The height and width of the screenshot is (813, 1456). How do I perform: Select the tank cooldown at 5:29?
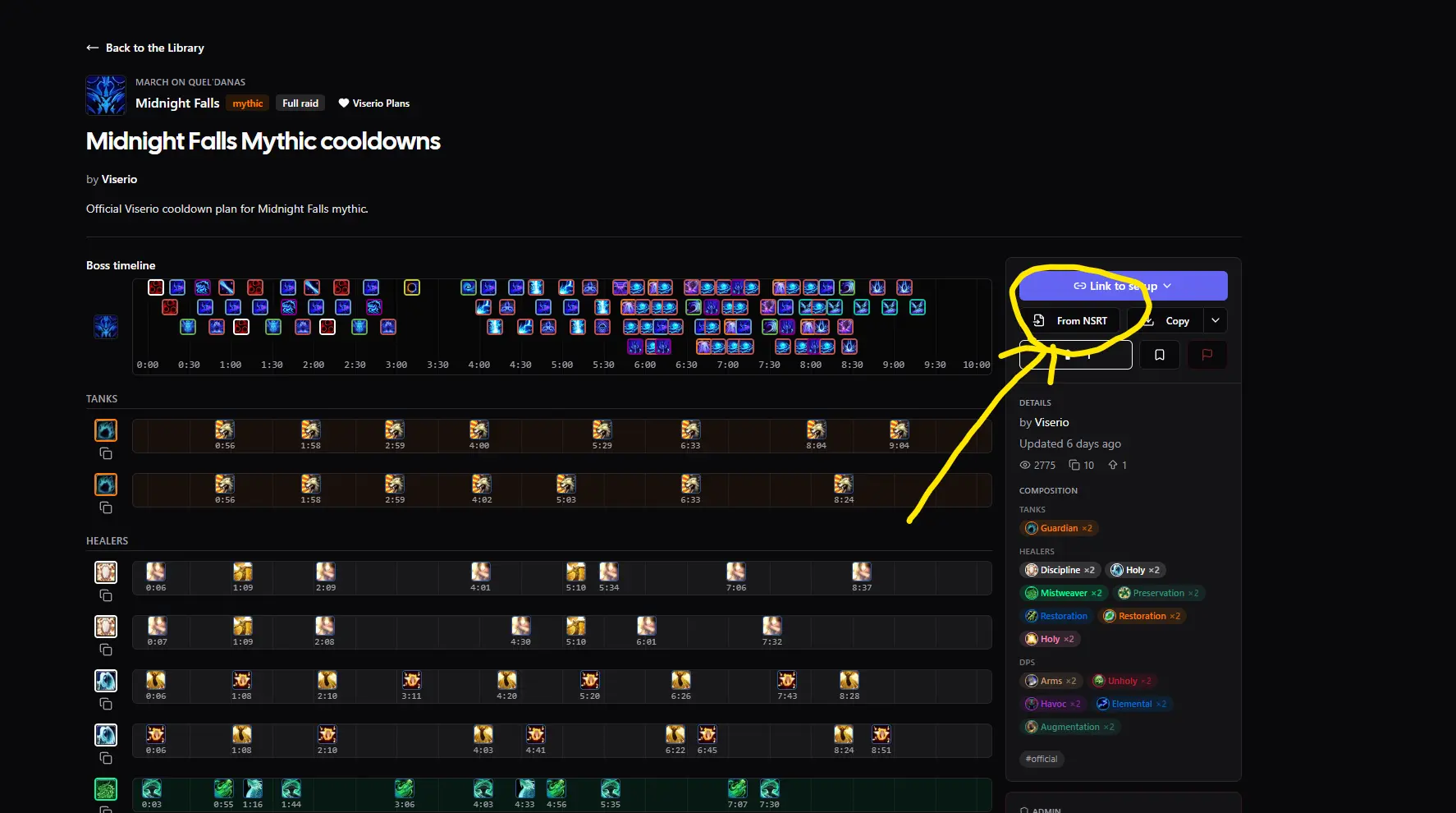(602, 430)
